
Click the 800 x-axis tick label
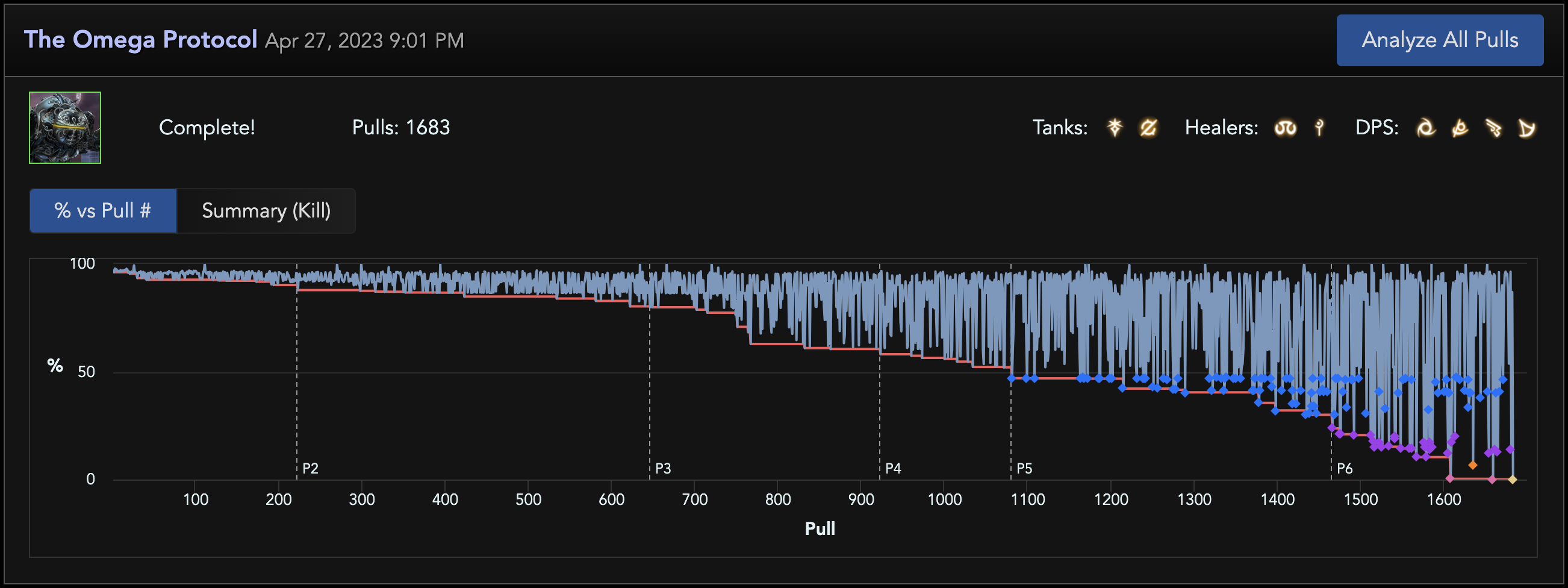tap(778, 499)
